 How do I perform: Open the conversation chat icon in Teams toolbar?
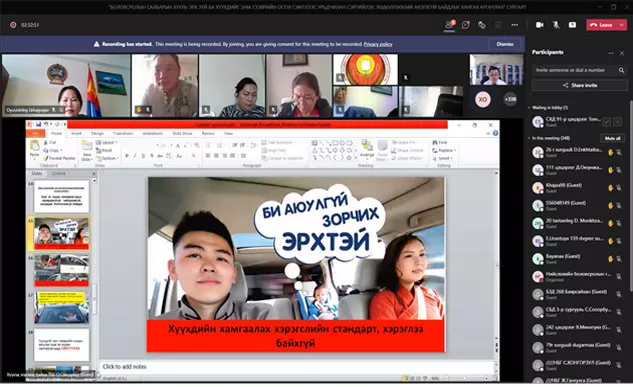[465, 25]
